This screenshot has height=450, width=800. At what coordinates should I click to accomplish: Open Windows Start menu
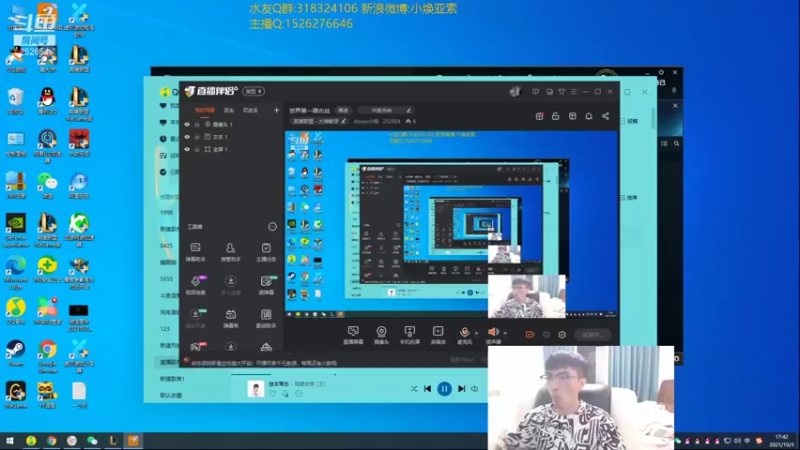coord(10,441)
